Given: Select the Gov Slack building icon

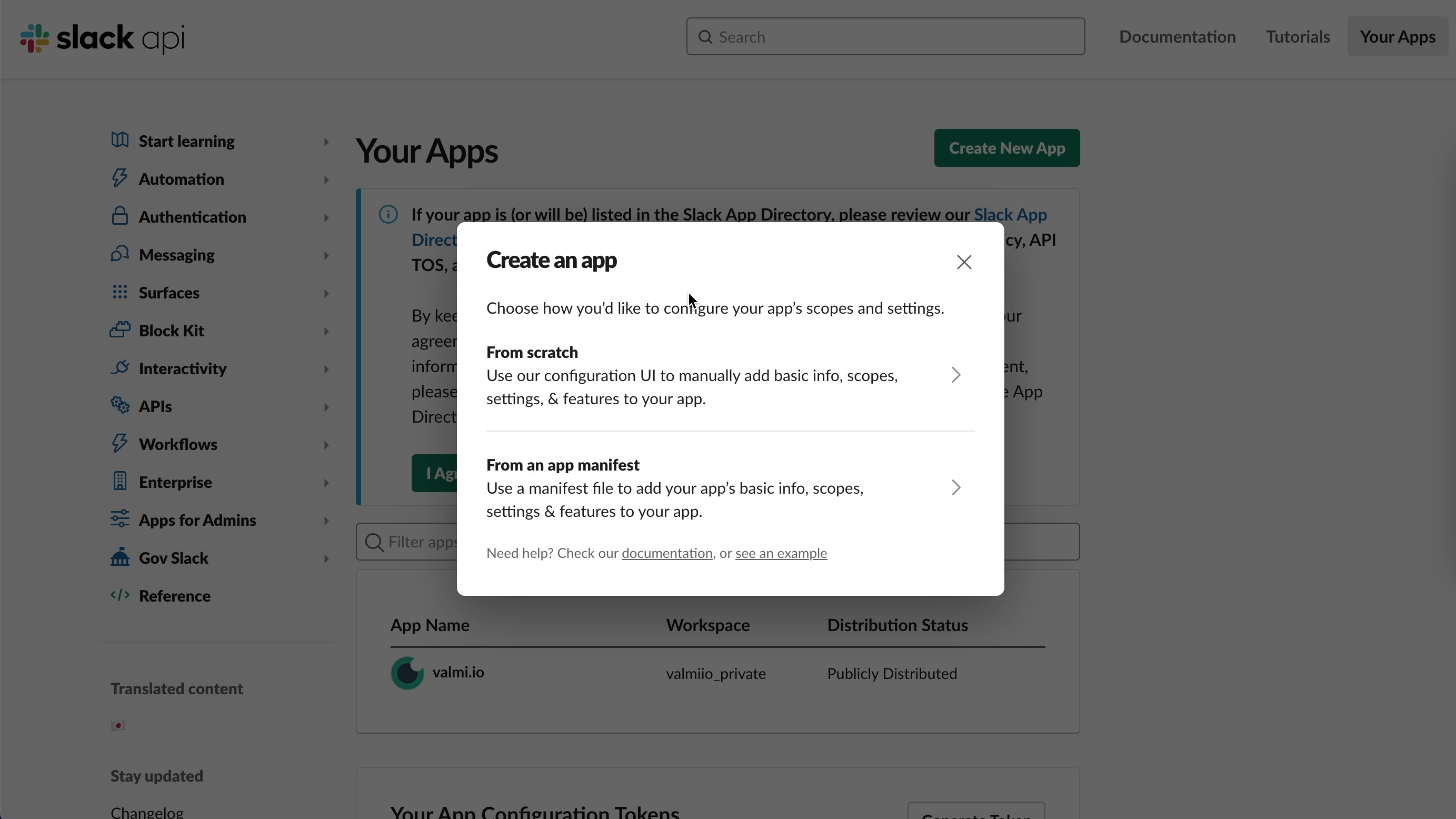Looking at the screenshot, I should [x=120, y=557].
